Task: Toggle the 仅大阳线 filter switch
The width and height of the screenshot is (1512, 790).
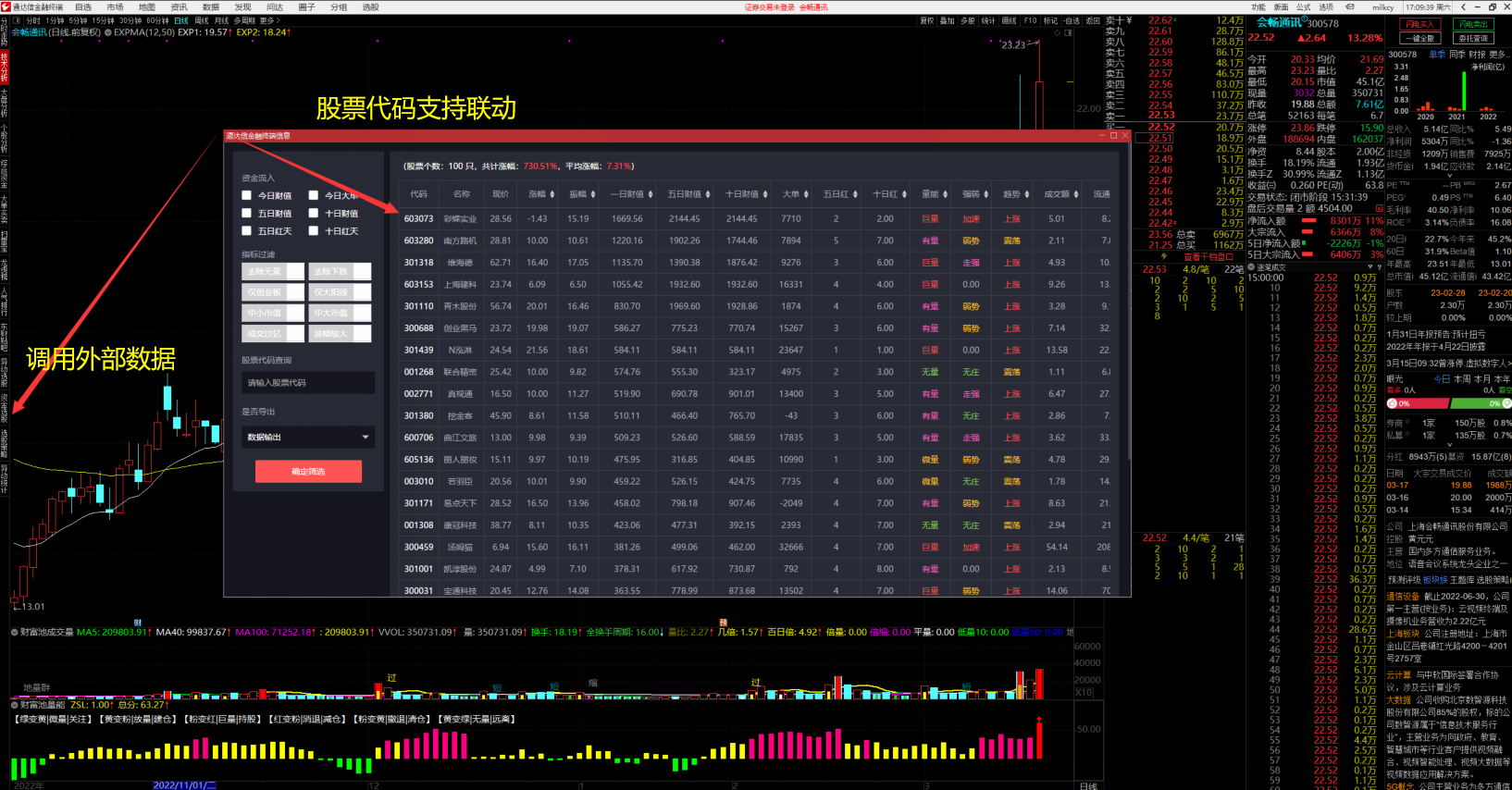Action: tap(341, 291)
